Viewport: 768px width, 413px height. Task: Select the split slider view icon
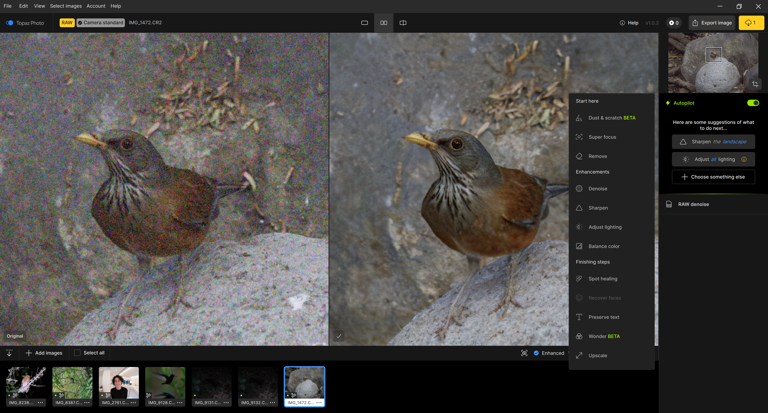403,22
